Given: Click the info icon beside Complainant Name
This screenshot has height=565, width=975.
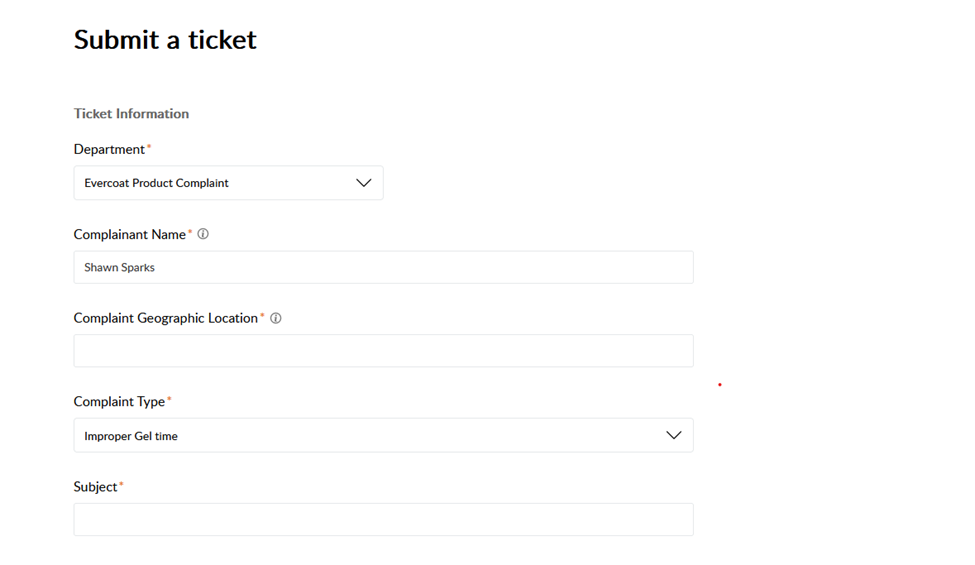Looking at the screenshot, I should click(x=203, y=234).
